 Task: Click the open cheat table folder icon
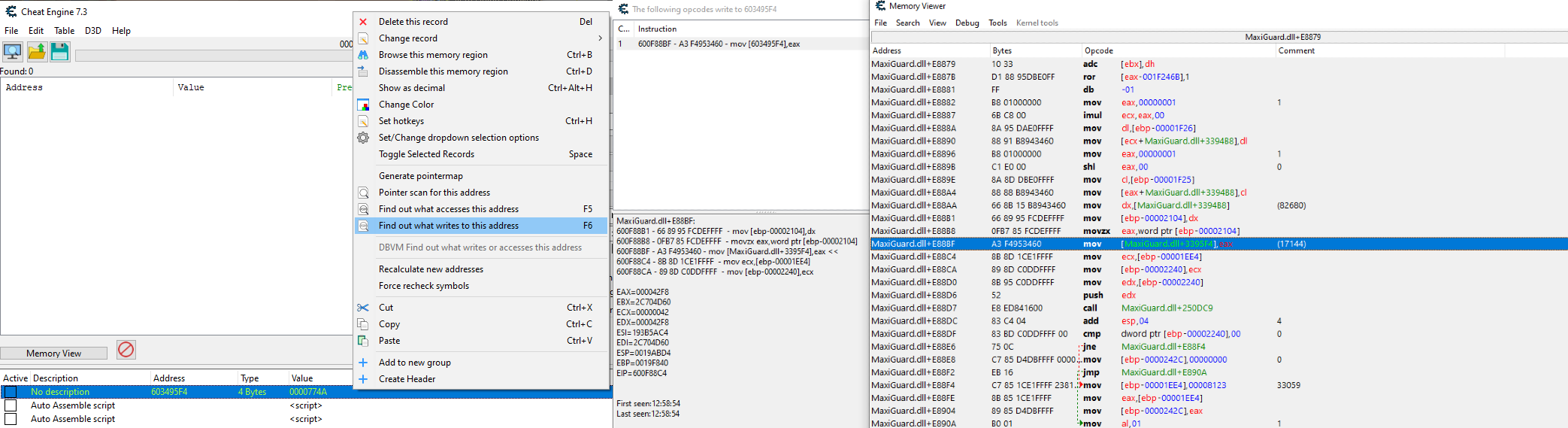pyautogui.click(x=37, y=51)
